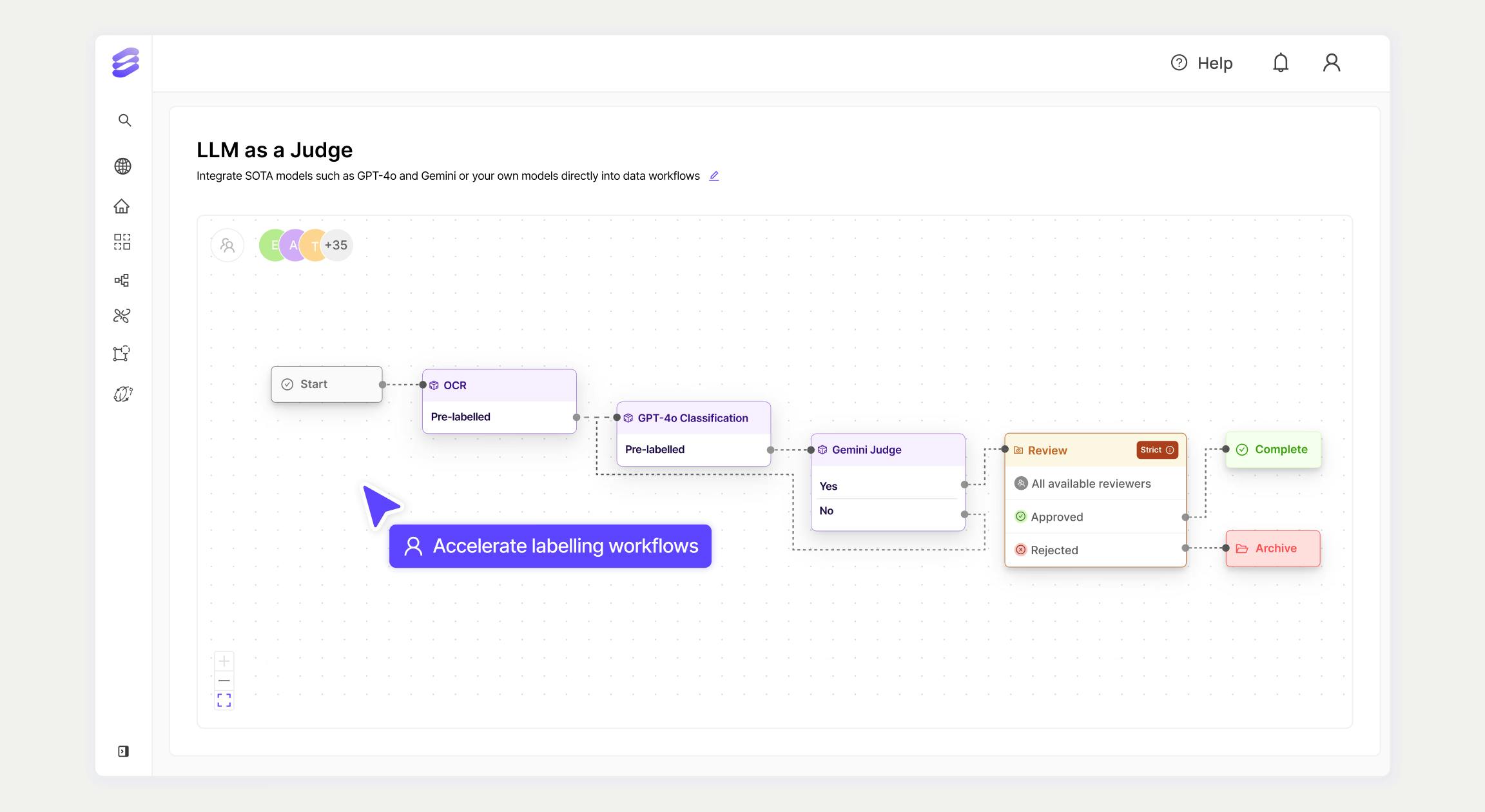Zoom out the canvas with minus button

point(224,681)
